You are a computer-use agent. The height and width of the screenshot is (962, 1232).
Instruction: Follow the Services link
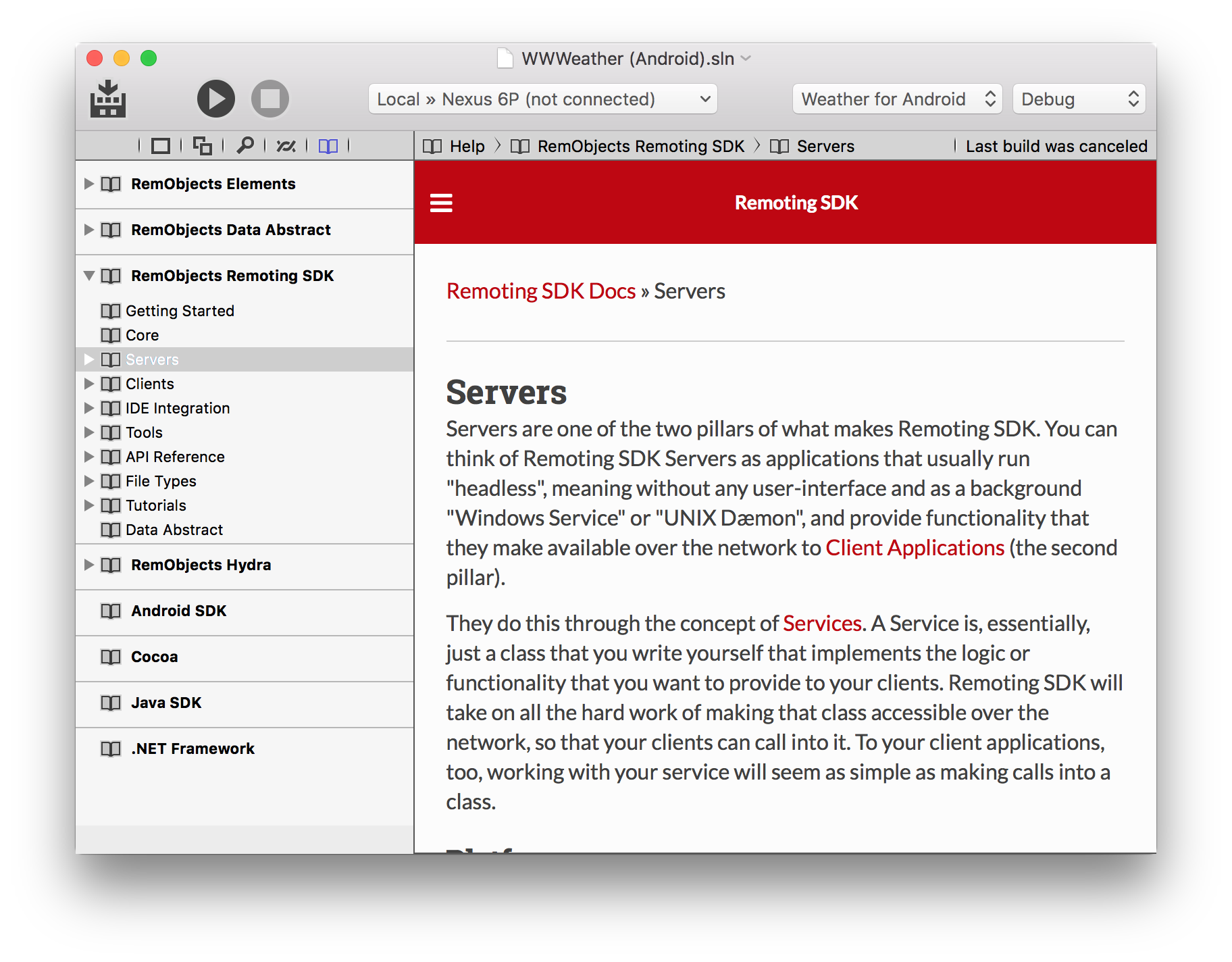(x=822, y=624)
